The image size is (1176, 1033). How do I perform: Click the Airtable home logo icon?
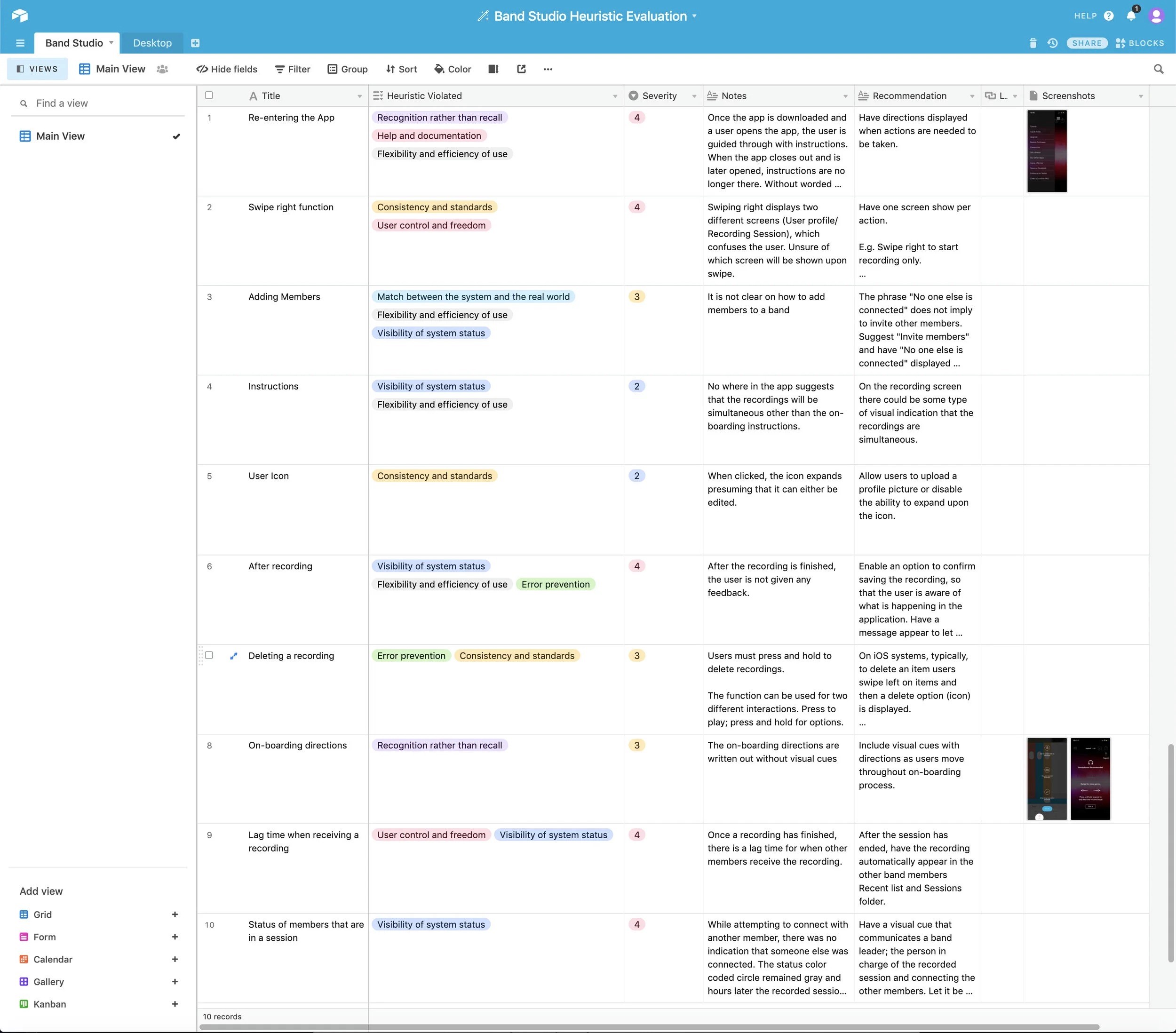click(20, 16)
